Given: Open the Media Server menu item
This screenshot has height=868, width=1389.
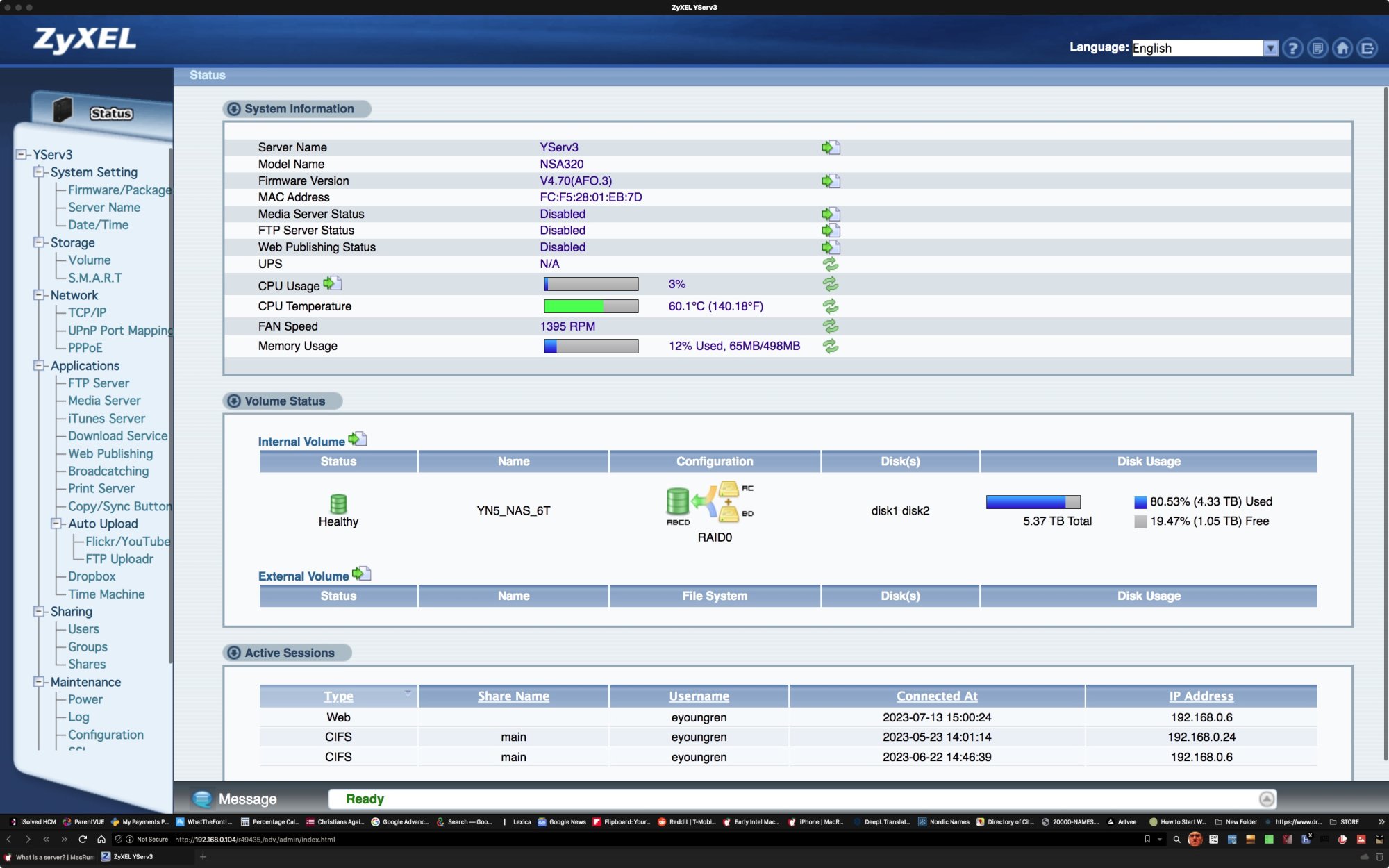Looking at the screenshot, I should [104, 401].
